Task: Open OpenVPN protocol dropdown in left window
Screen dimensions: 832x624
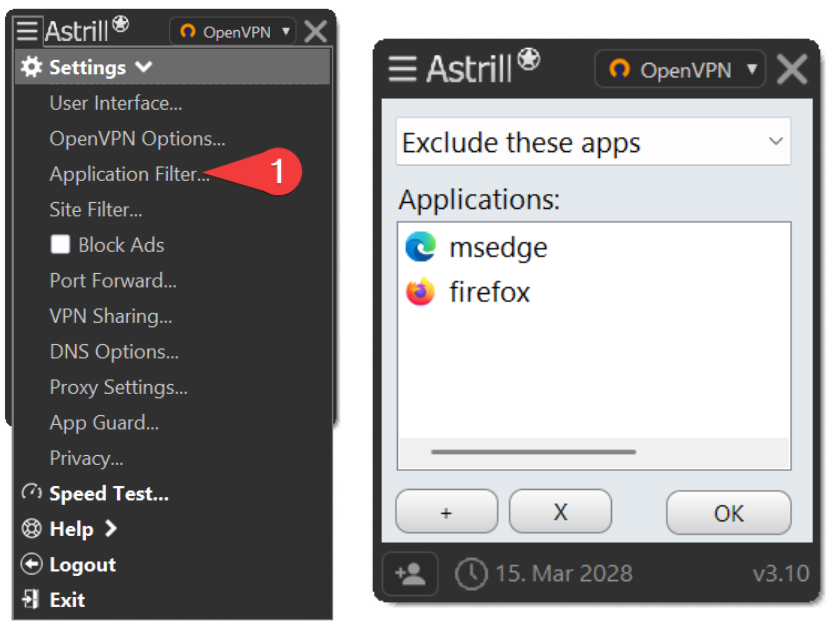Action: (232, 32)
